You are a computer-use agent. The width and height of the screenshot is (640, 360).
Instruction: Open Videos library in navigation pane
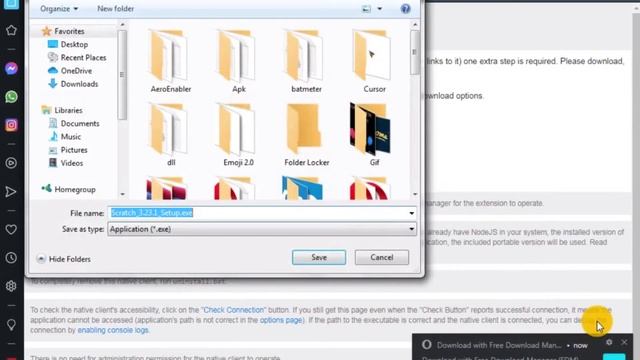(66, 163)
